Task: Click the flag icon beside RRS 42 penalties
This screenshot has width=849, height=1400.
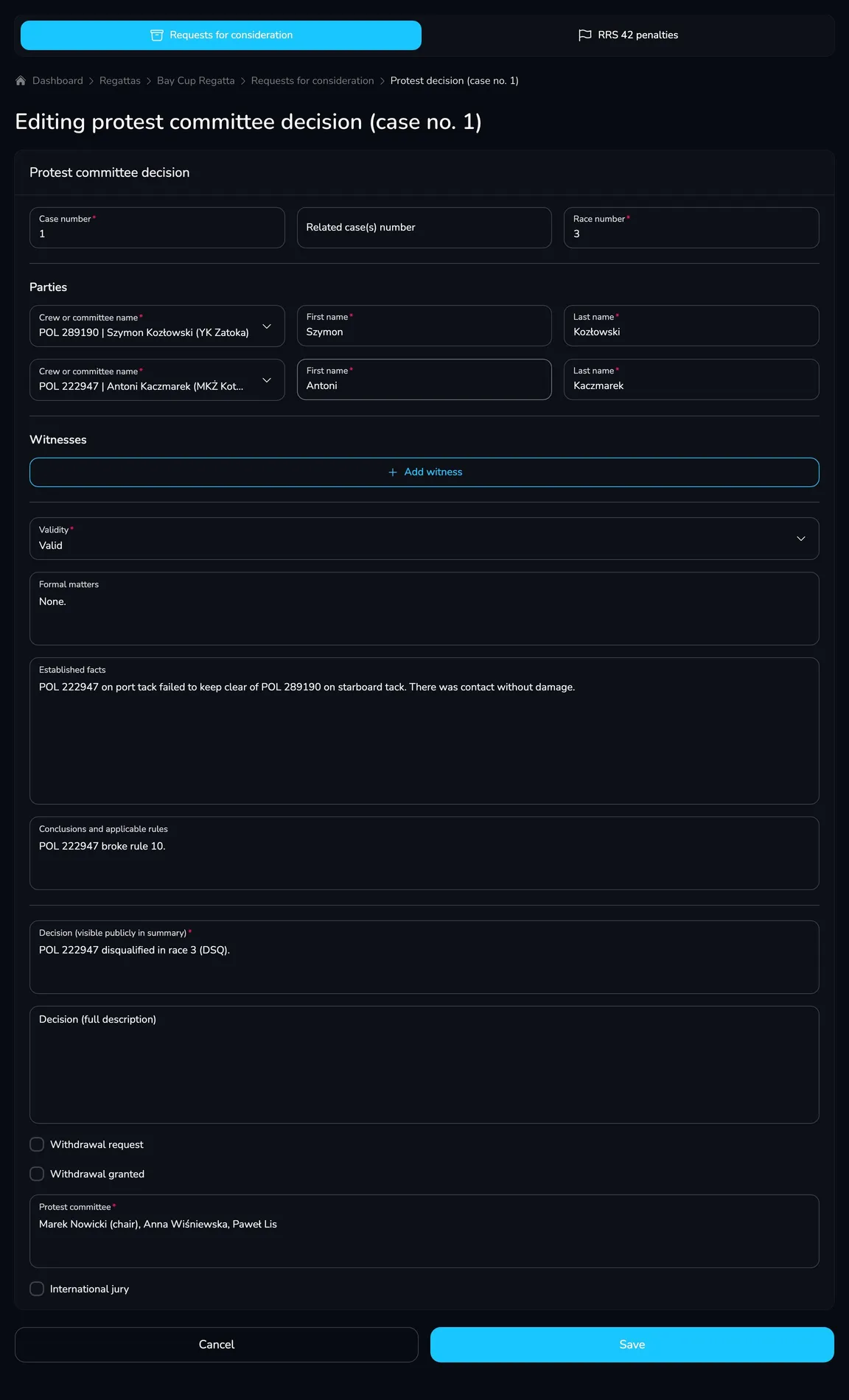Action: pos(585,35)
